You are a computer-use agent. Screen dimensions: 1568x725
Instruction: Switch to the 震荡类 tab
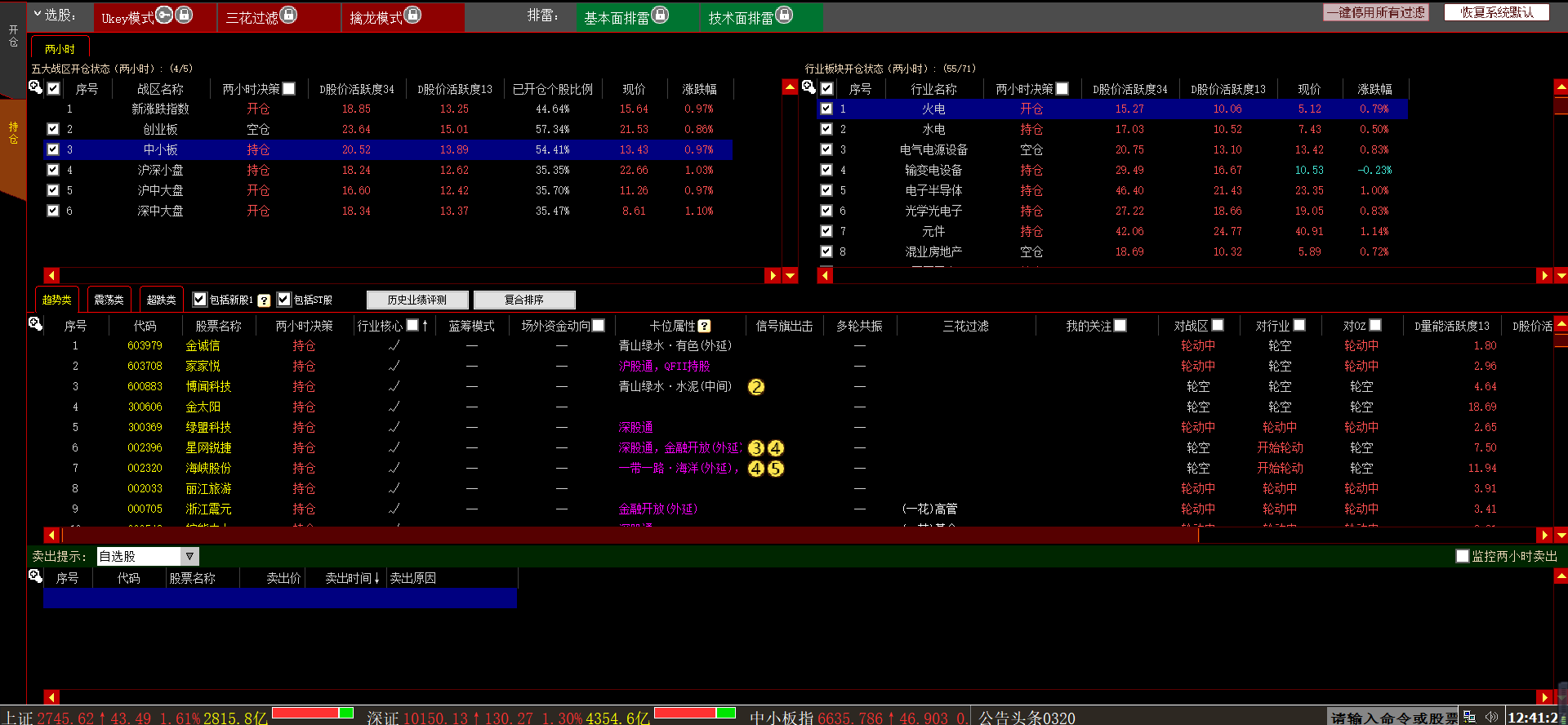click(x=109, y=300)
